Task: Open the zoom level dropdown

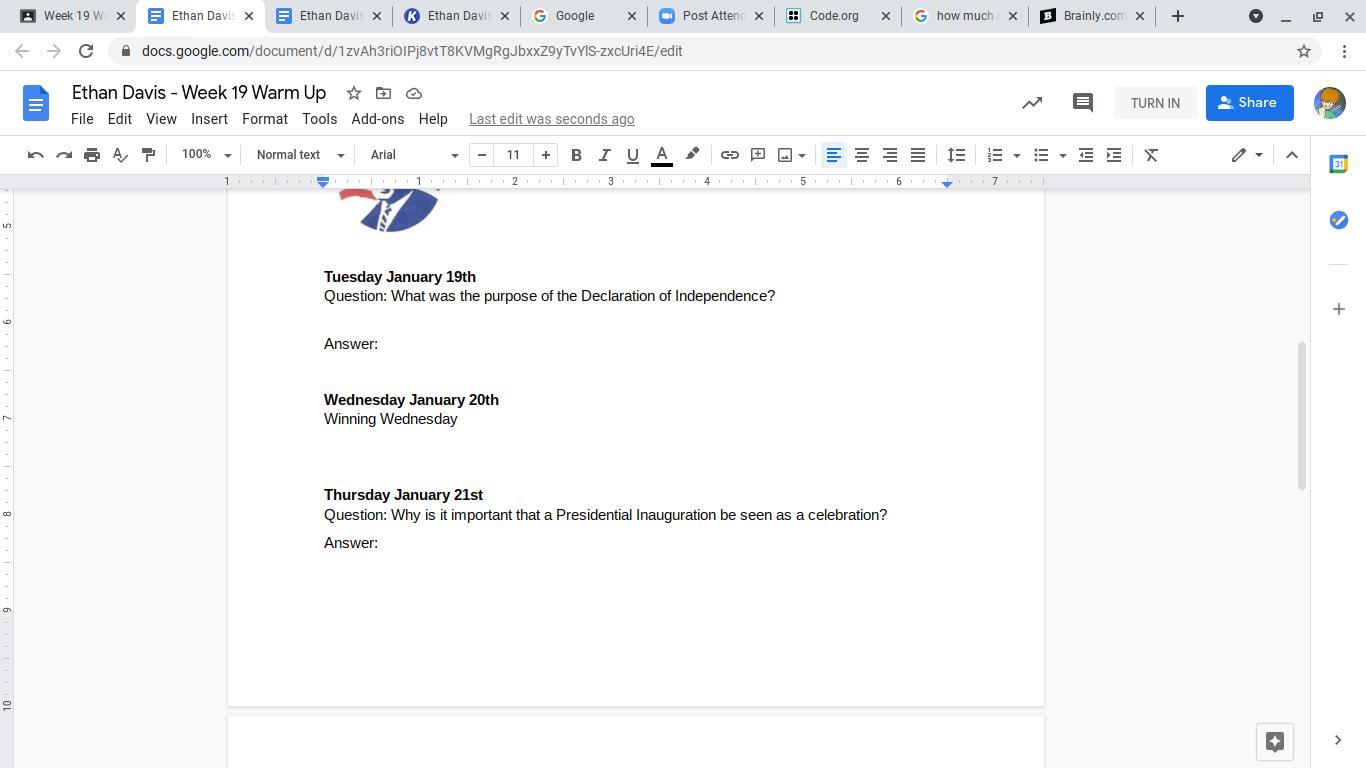Action: click(206, 155)
